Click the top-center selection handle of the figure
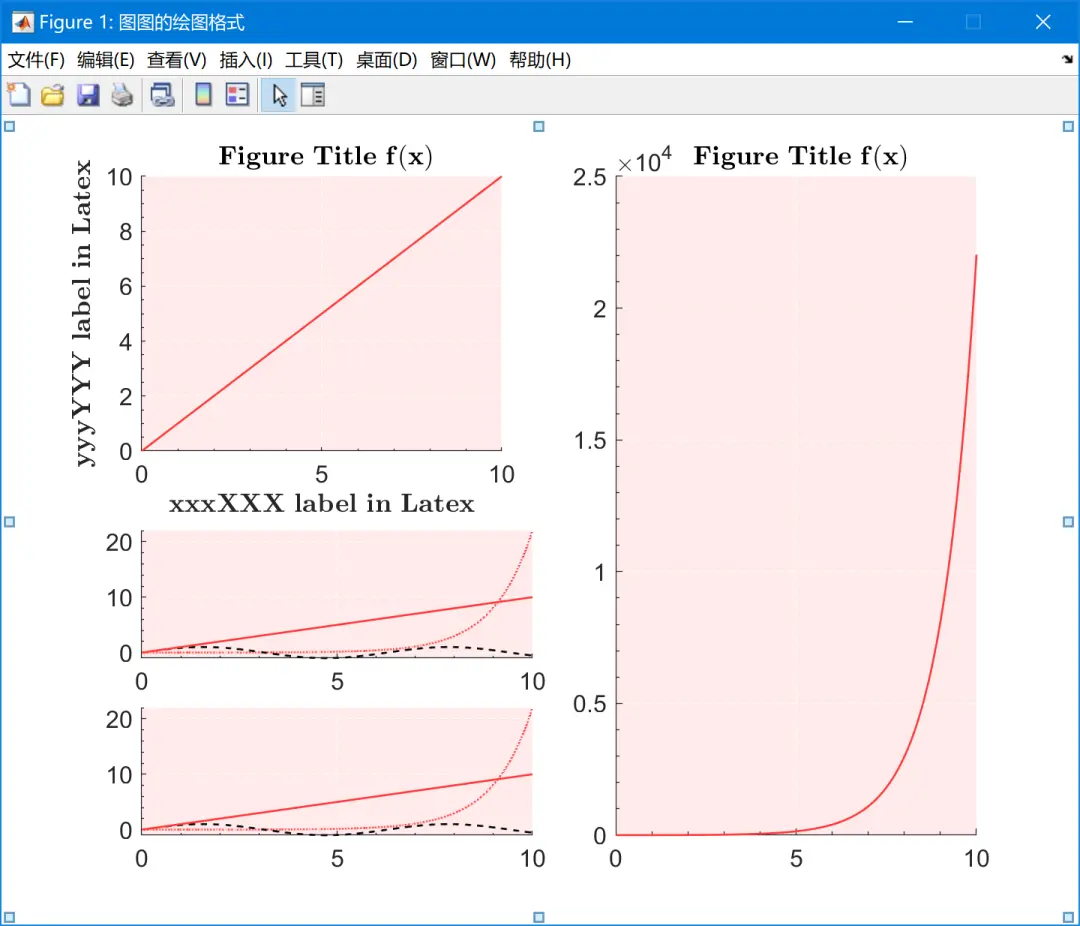 539,126
